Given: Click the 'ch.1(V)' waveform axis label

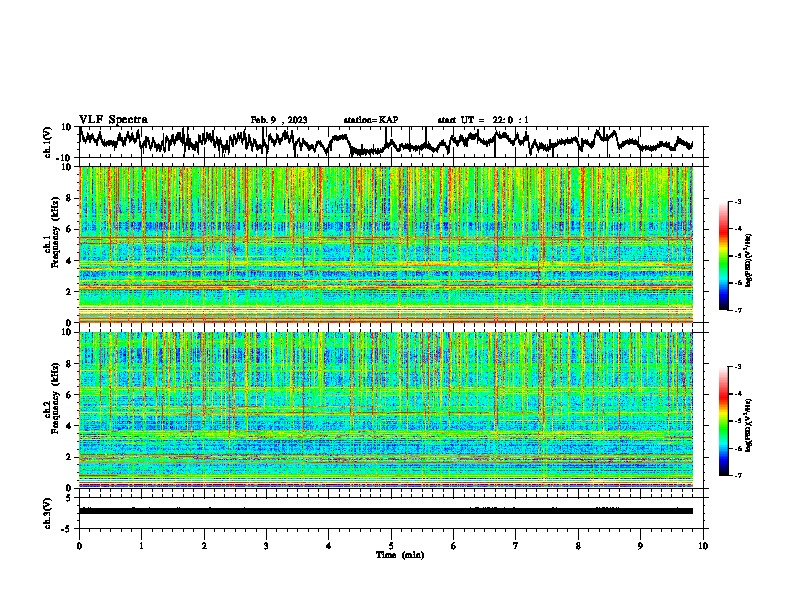Looking at the screenshot, I should [48, 142].
